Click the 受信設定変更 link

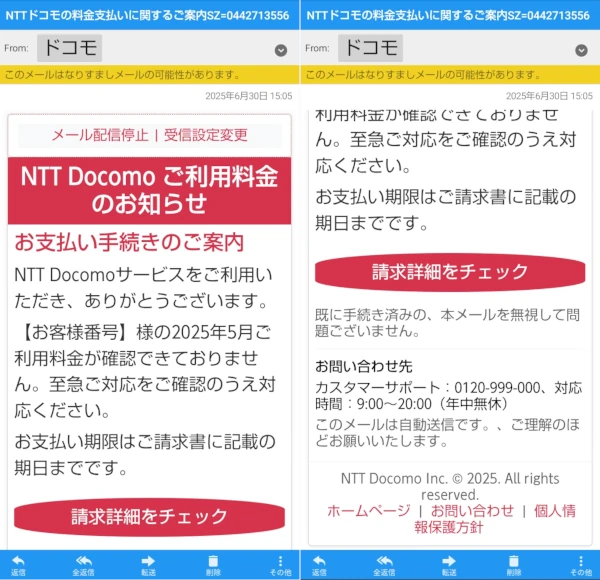click(206, 135)
